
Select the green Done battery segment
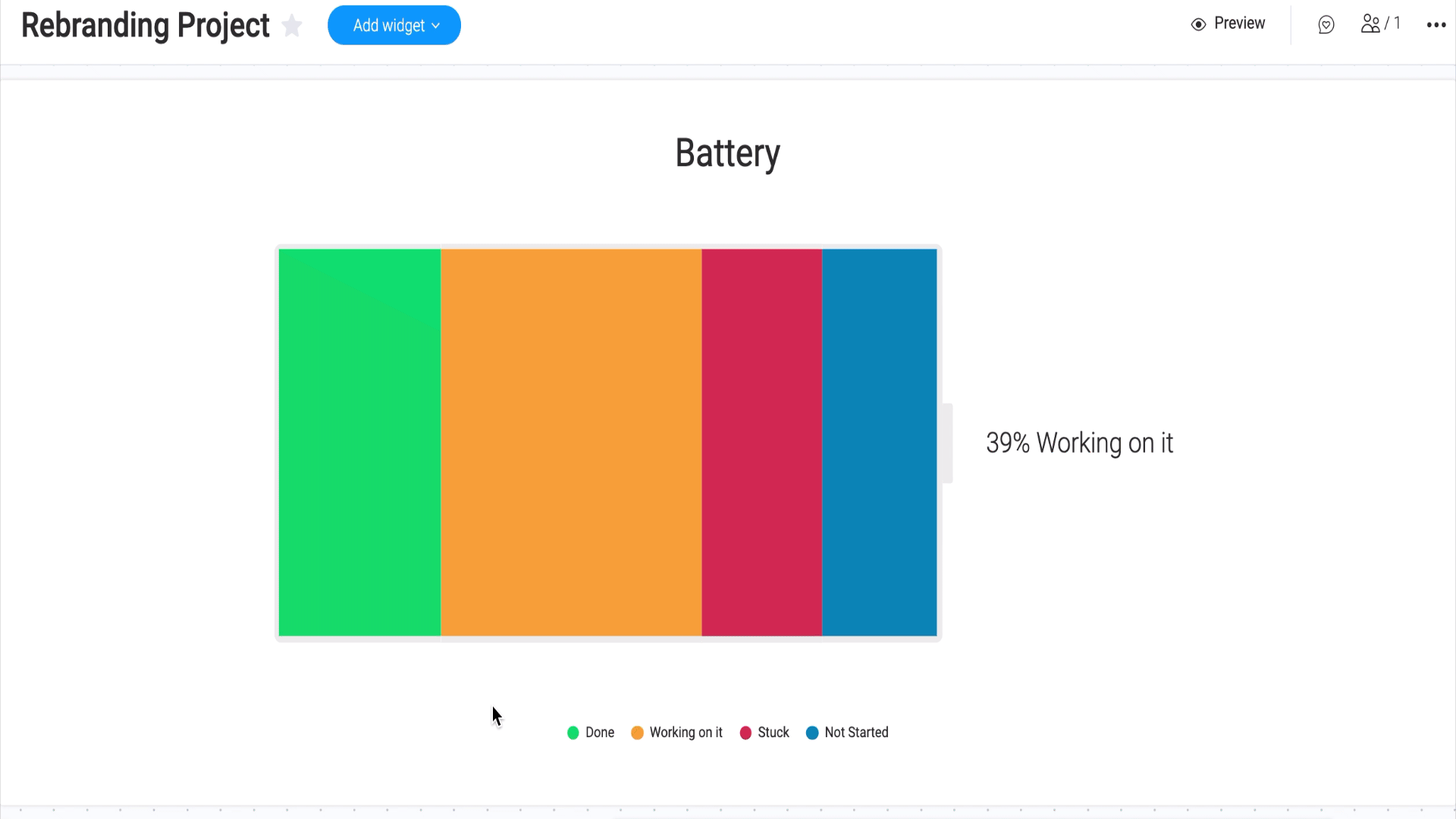[x=359, y=442]
